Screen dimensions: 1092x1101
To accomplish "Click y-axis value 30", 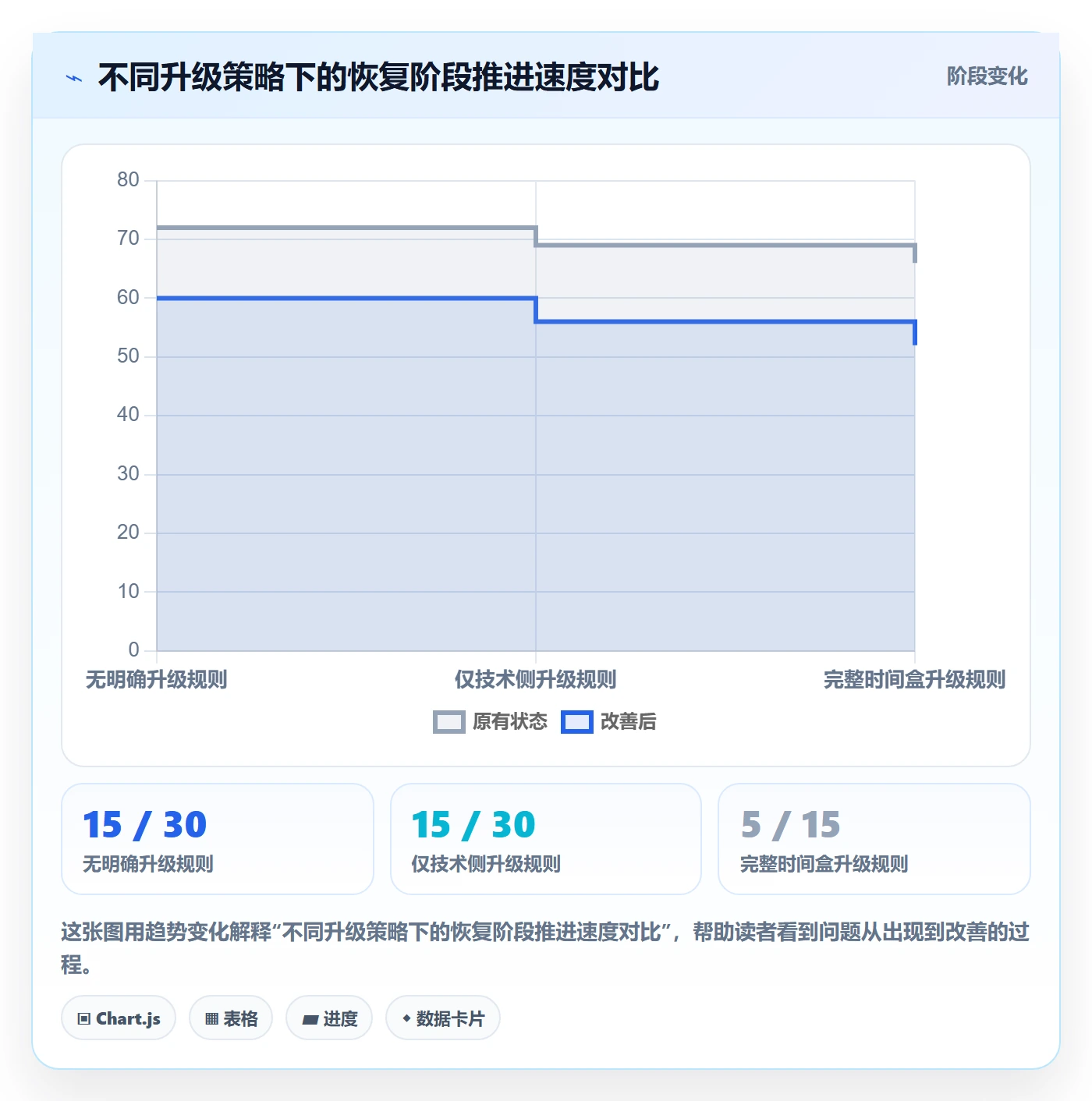I will click(128, 474).
